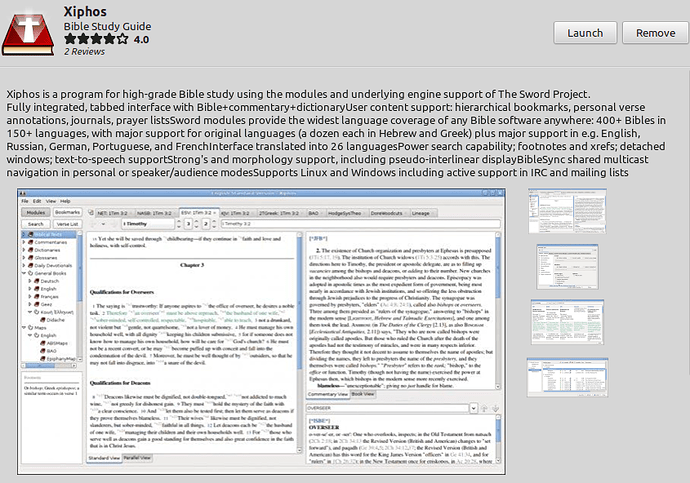This screenshot has height=483, width=690.
Task: Show the first screenshot thumbnail
Action: (567, 211)
